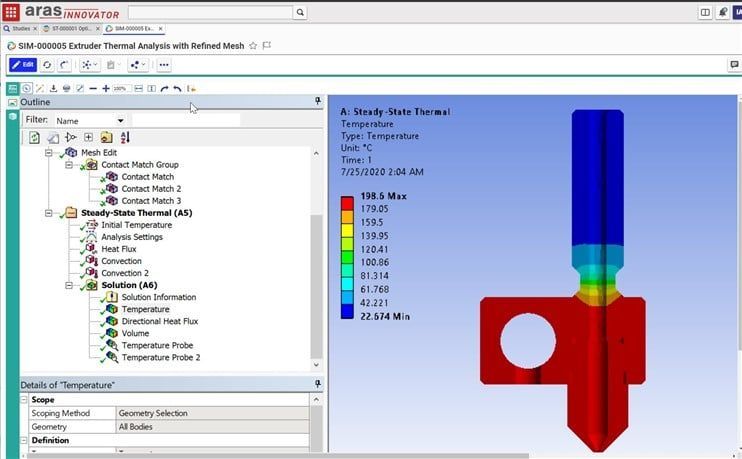742x459 pixels.
Task: Select the Temperature result in the tree
Action: click(145, 309)
